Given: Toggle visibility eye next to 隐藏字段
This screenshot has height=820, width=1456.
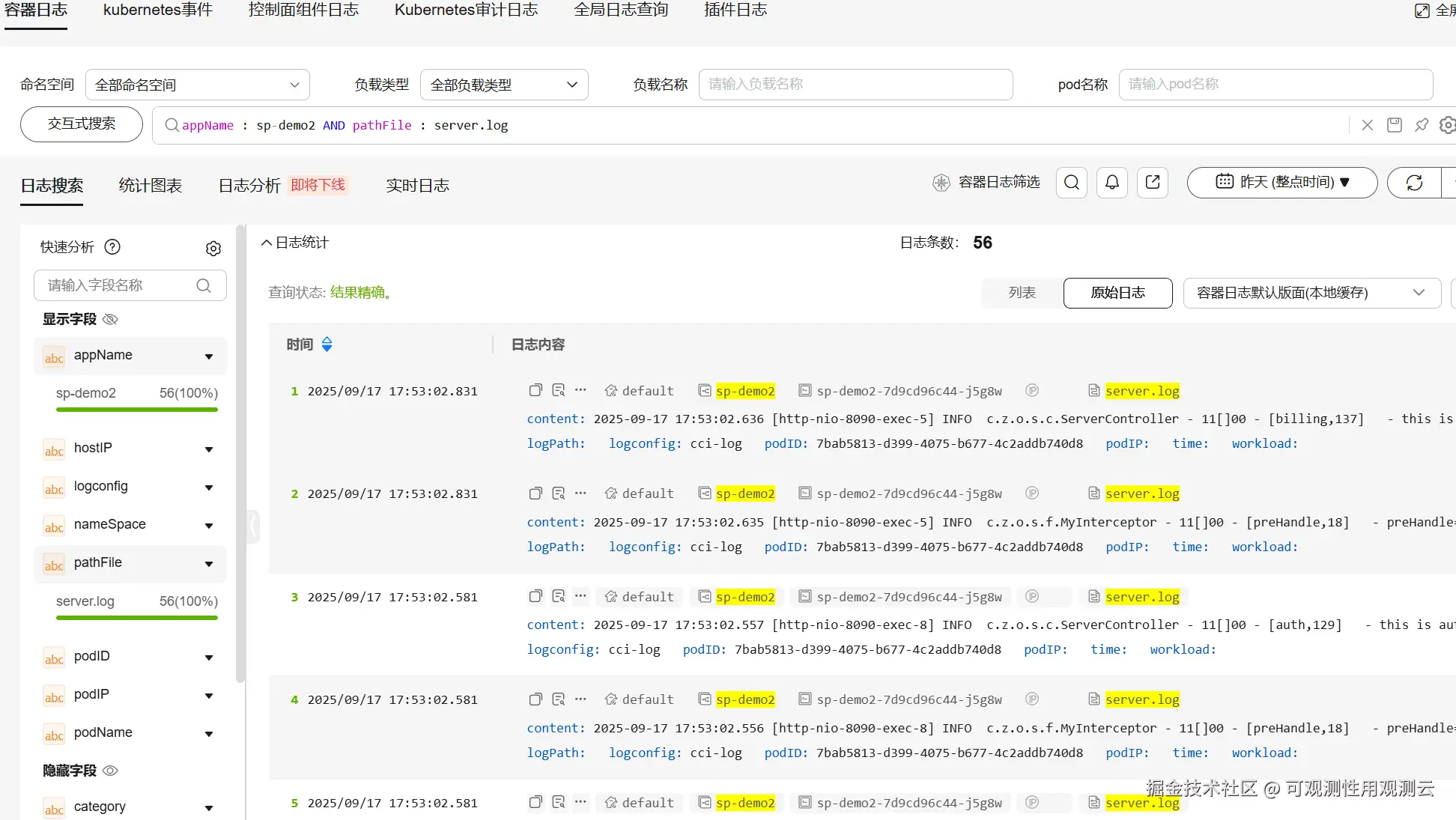Looking at the screenshot, I should click(110, 771).
